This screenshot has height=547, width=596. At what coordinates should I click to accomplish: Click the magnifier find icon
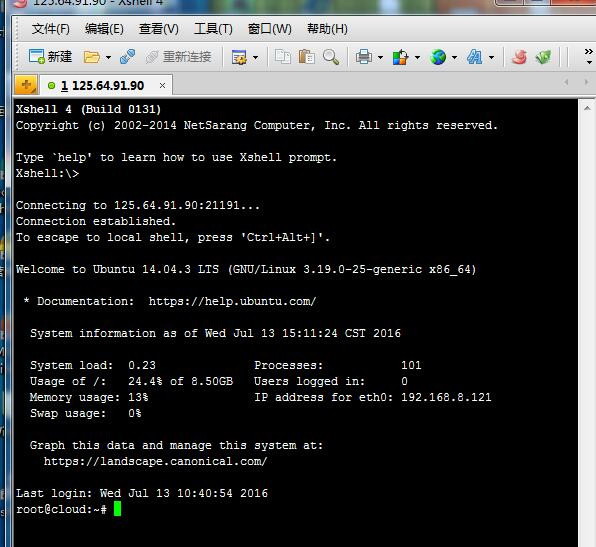click(x=331, y=57)
